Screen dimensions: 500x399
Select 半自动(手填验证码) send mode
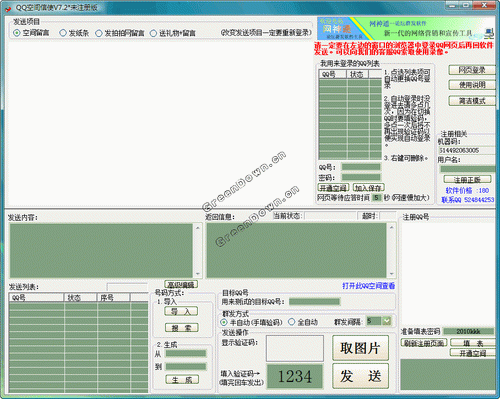(x=224, y=322)
